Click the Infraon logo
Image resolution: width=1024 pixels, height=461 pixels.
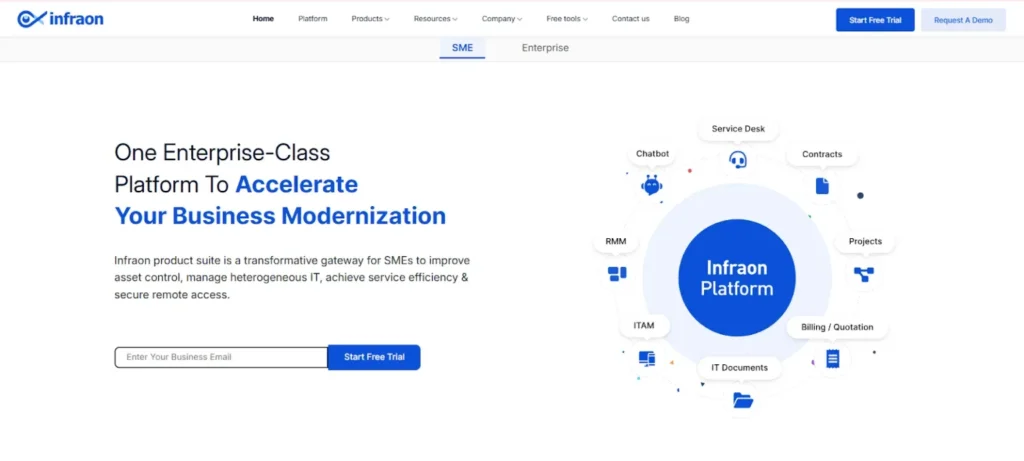60,20
